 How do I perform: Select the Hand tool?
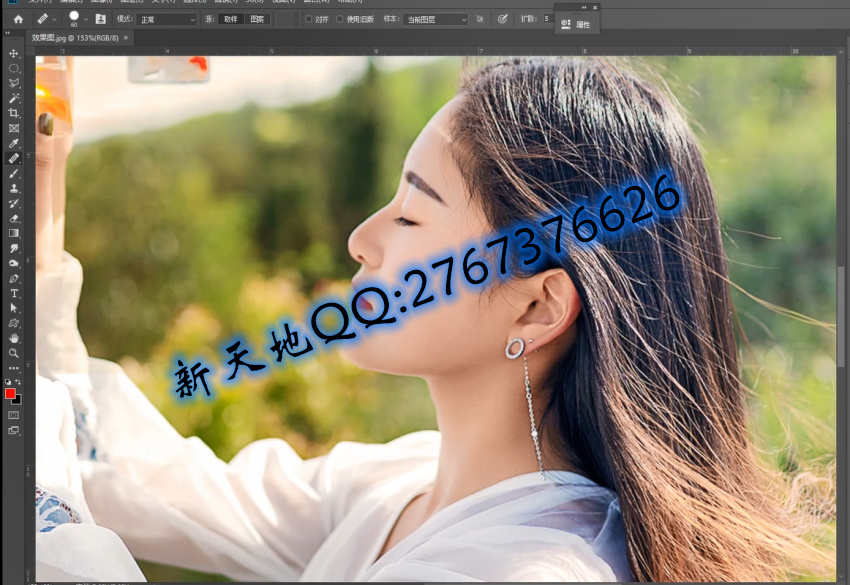tap(14, 338)
